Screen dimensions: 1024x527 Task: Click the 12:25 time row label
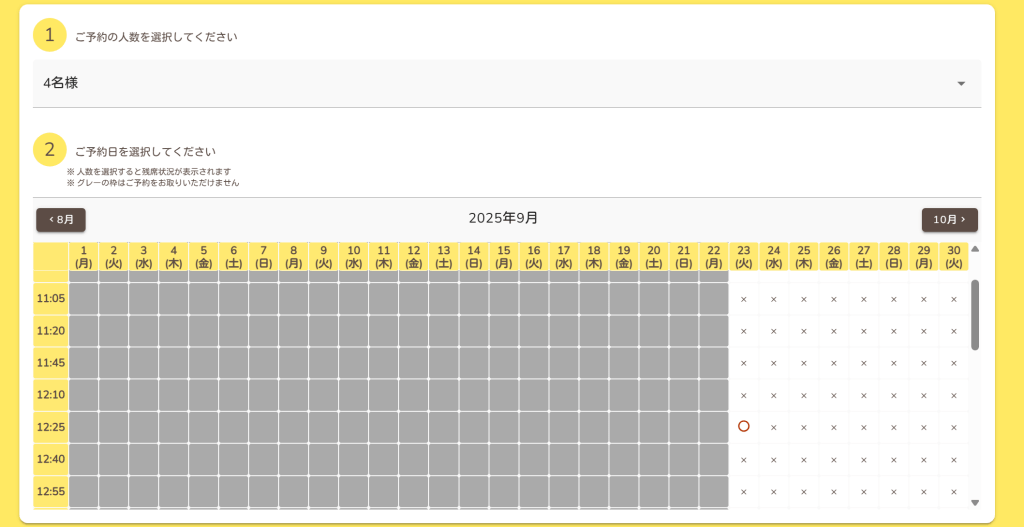coord(51,427)
